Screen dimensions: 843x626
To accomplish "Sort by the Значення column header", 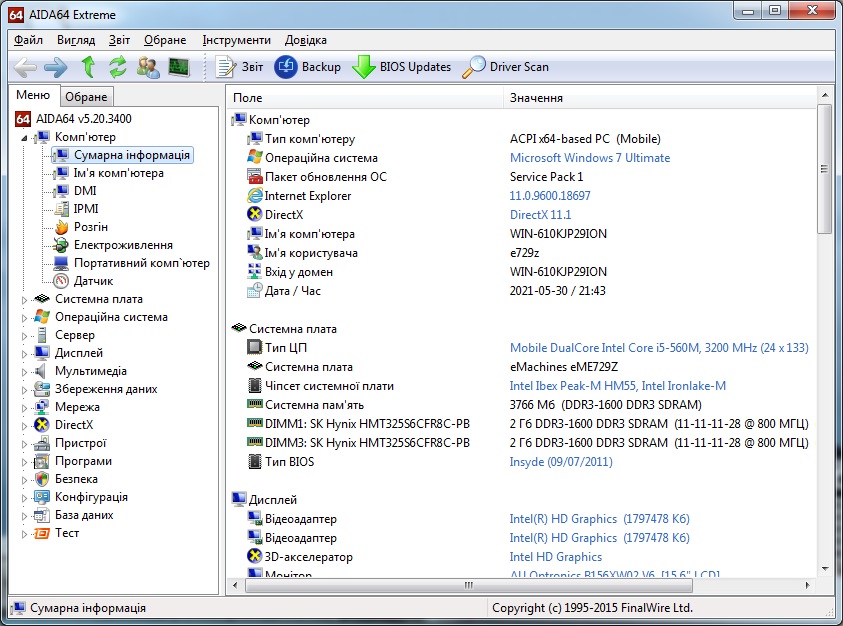I will pos(660,98).
